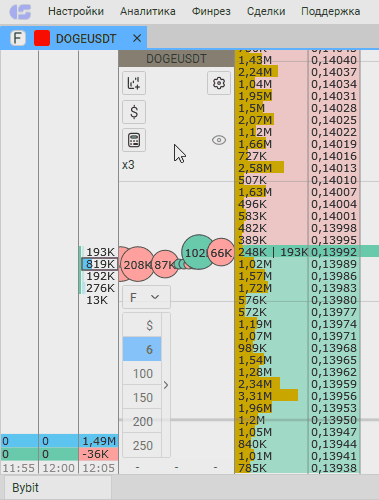The width and height of the screenshot is (379, 500).
Task: Open the Настройки menu
Action: [76, 11]
